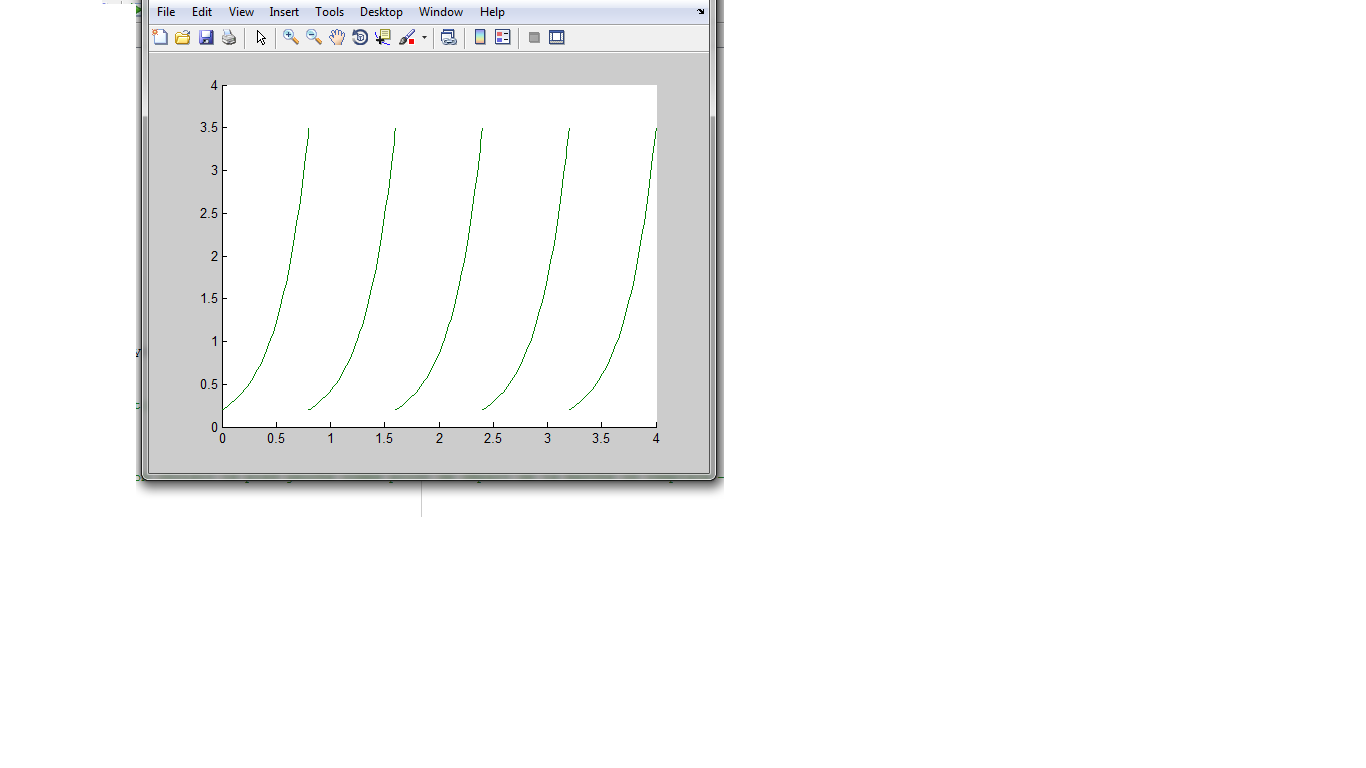Select the Pan hand tool
Image resolution: width=1366 pixels, height=768 pixels.
[x=337, y=38]
